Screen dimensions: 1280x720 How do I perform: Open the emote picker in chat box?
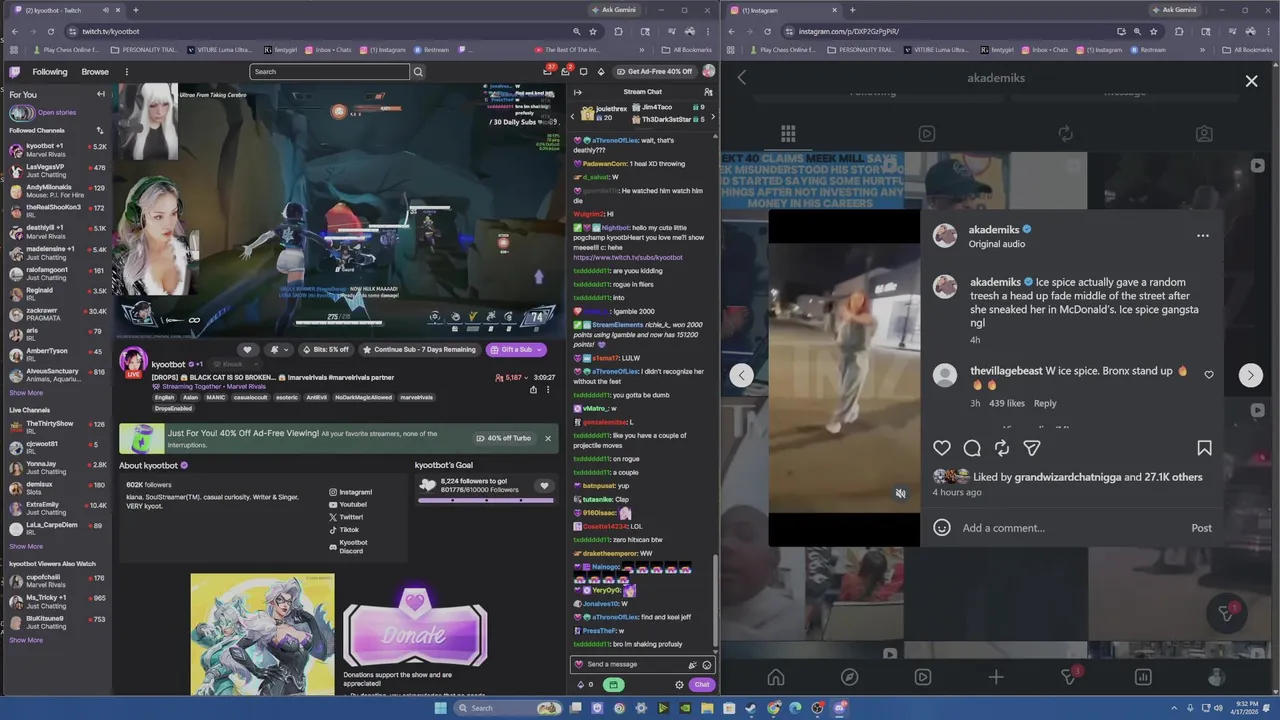click(x=707, y=665)
